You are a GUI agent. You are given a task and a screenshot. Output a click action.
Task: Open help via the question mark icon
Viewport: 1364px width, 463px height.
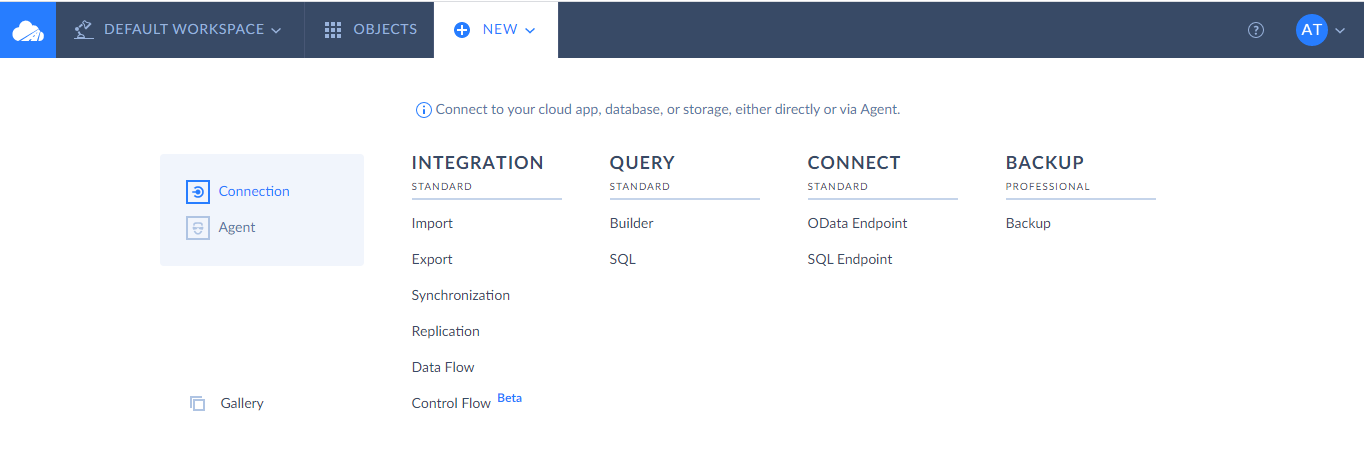pos(1256,30)
